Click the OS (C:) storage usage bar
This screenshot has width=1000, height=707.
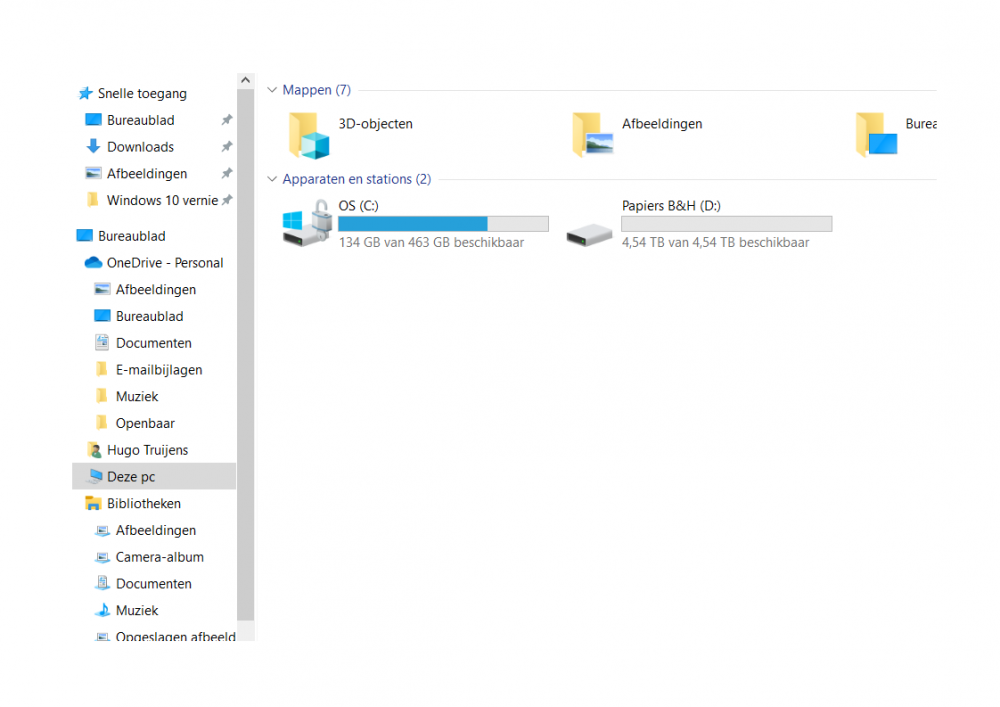(442, 223)
